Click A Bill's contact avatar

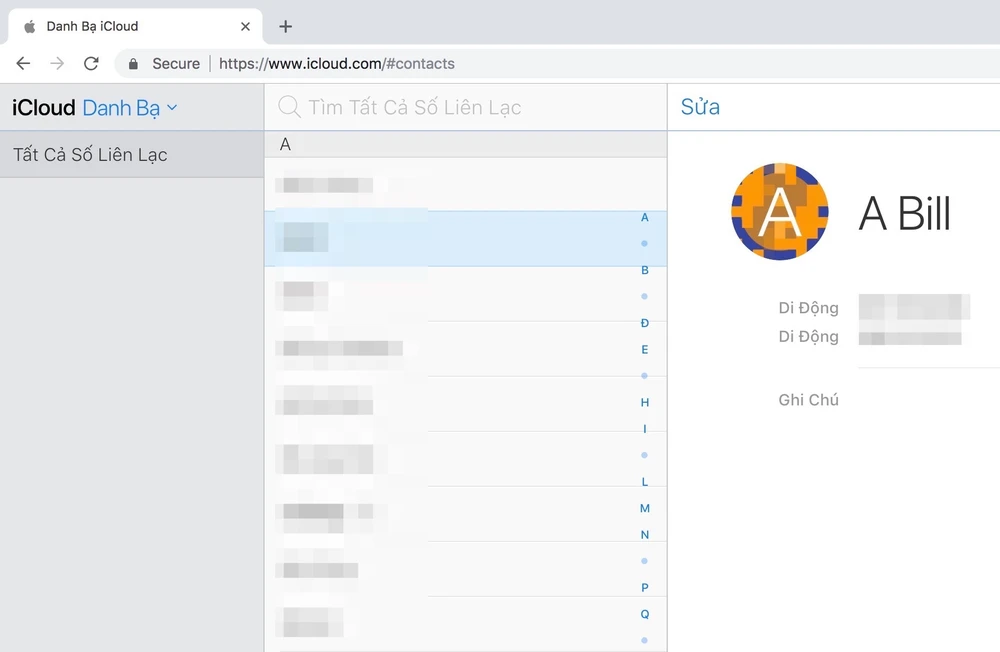[780, 212]
